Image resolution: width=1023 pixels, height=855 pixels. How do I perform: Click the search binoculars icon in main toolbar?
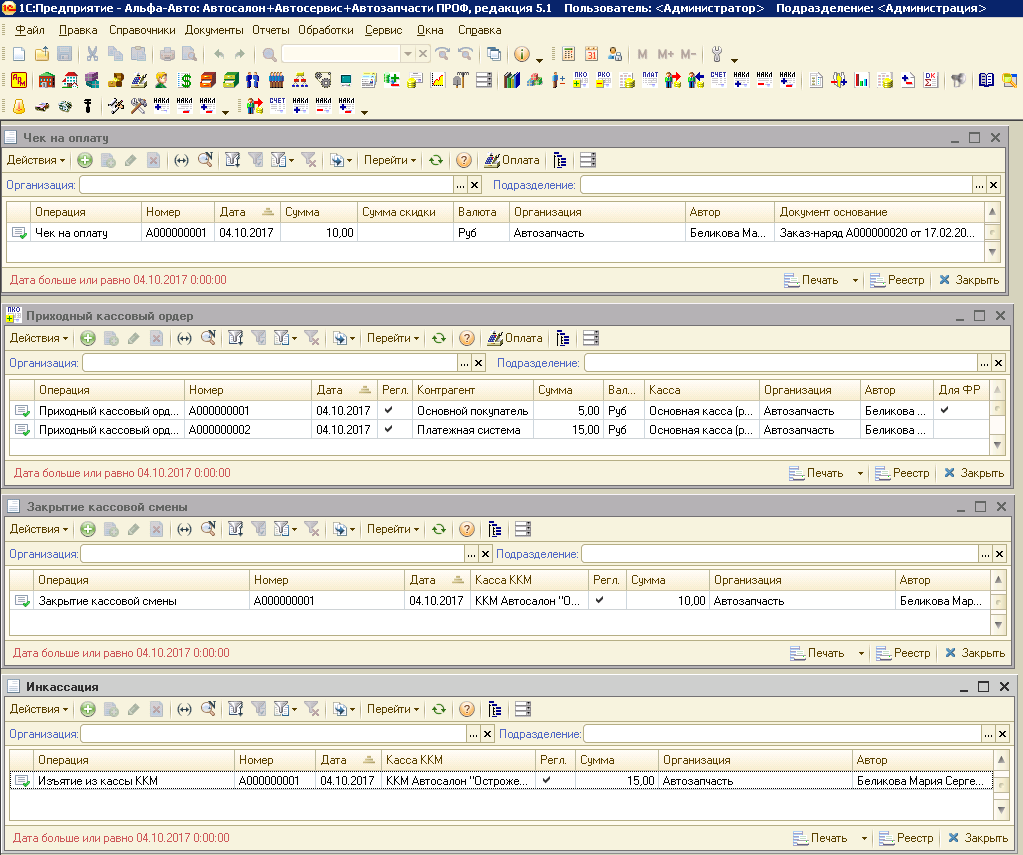pos(269,54)
